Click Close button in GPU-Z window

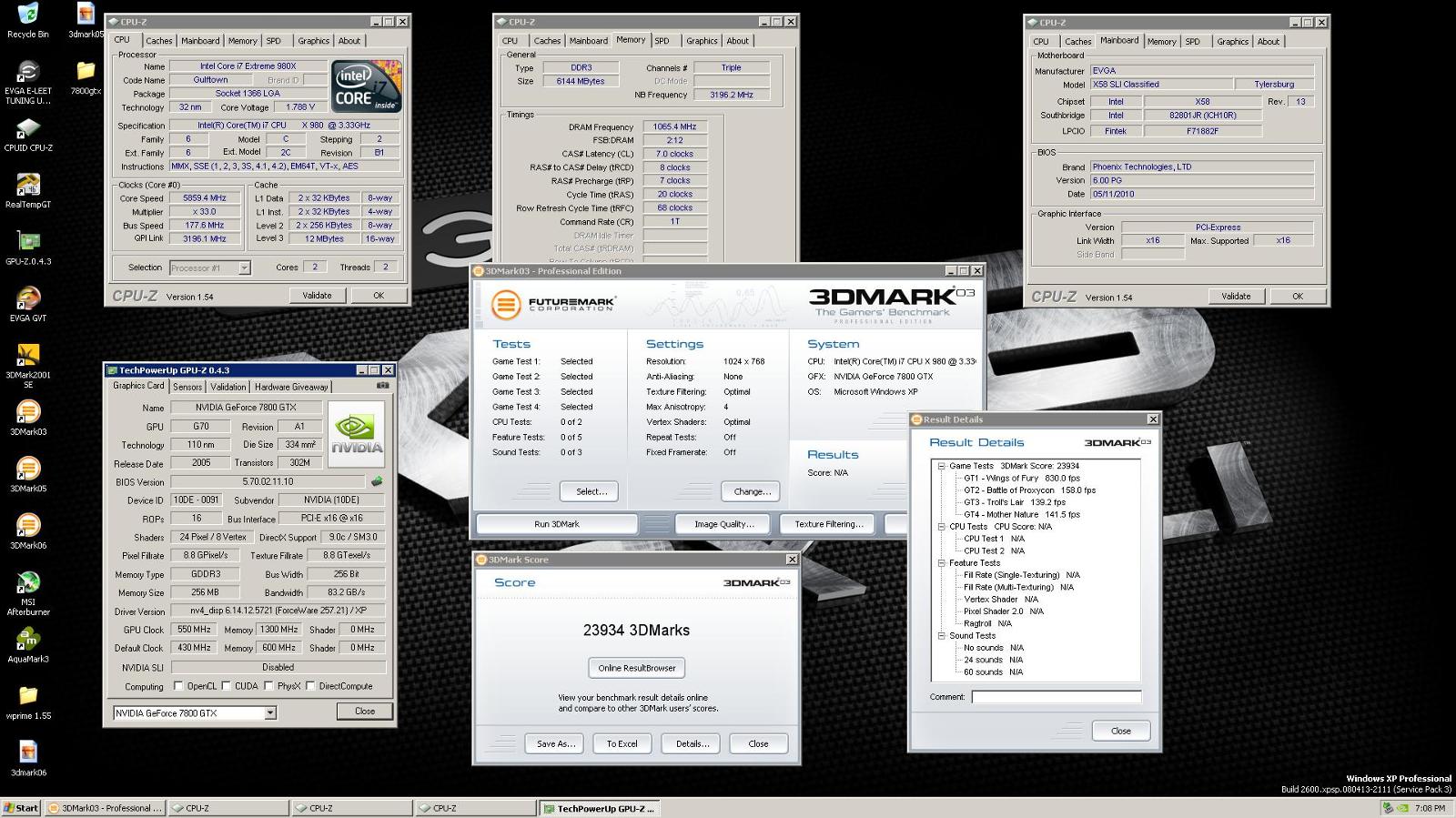365,712
